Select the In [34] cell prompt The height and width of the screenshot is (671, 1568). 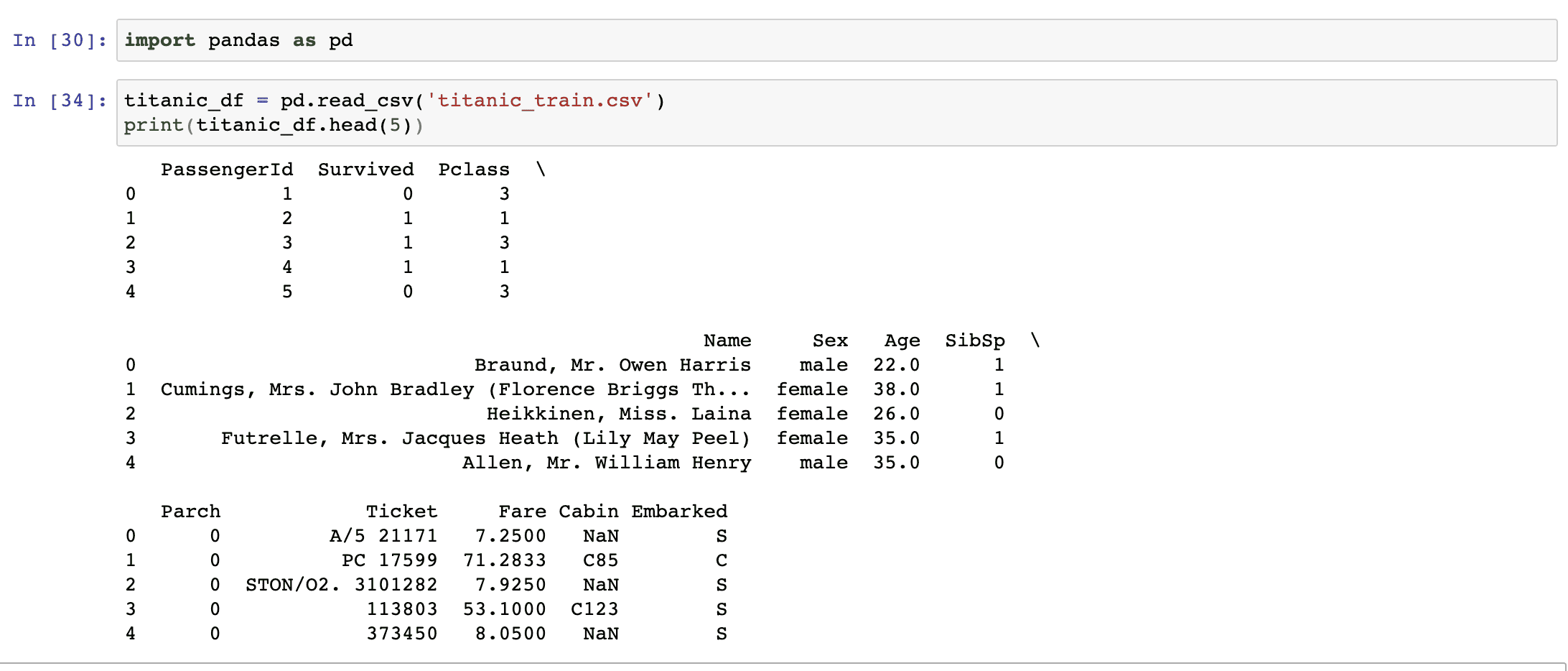pos(59,101)
